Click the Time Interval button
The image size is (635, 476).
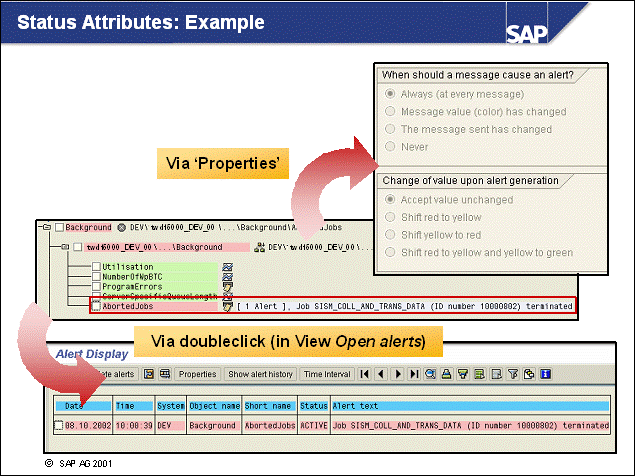click(x=327, y=374)
